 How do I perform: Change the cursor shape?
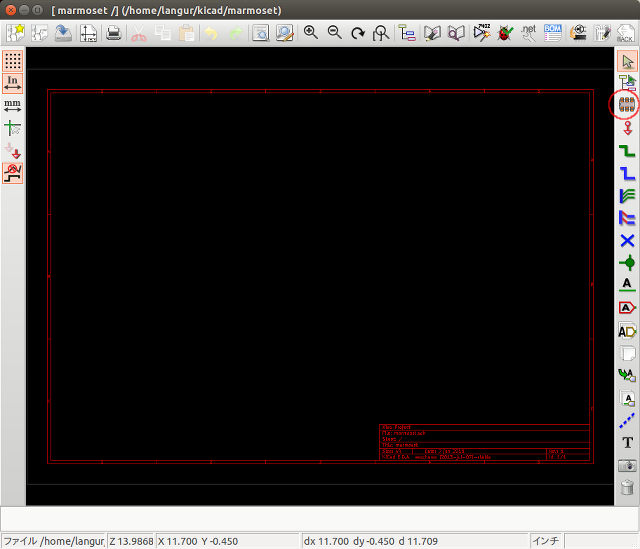click(13, 128)
